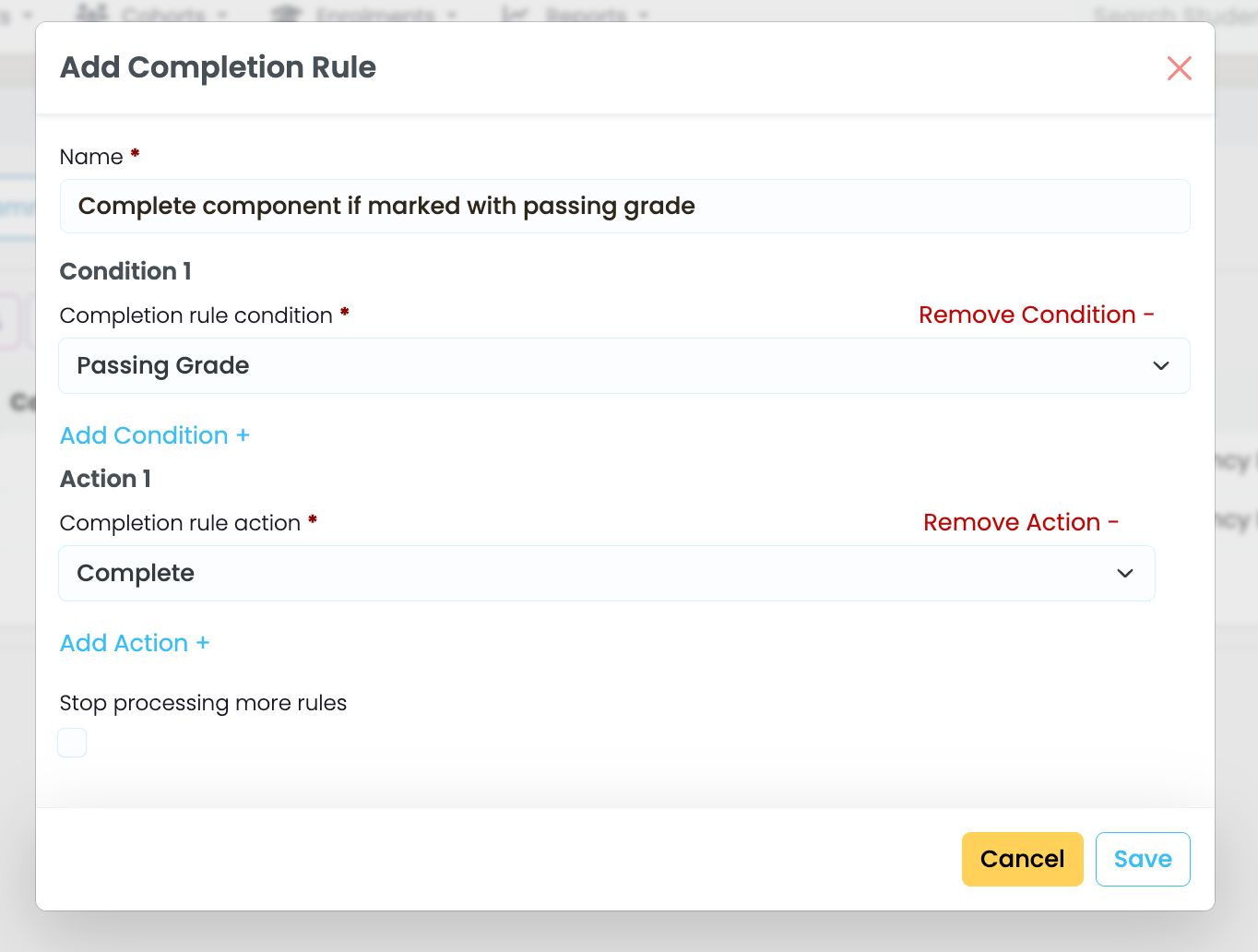
Task: Click the Name input field
Action: click(624, 206)
